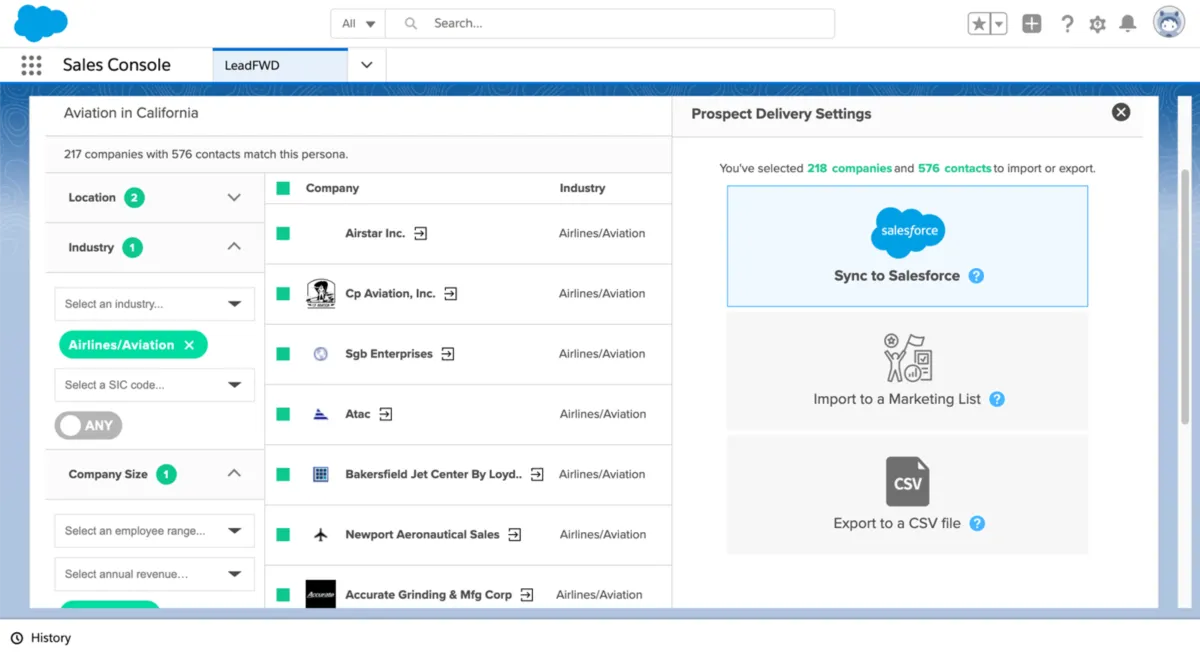Screen dimensions: 1200x653
Task: Open Airstar Inc. details arrow icon
Action: (421, 233)
